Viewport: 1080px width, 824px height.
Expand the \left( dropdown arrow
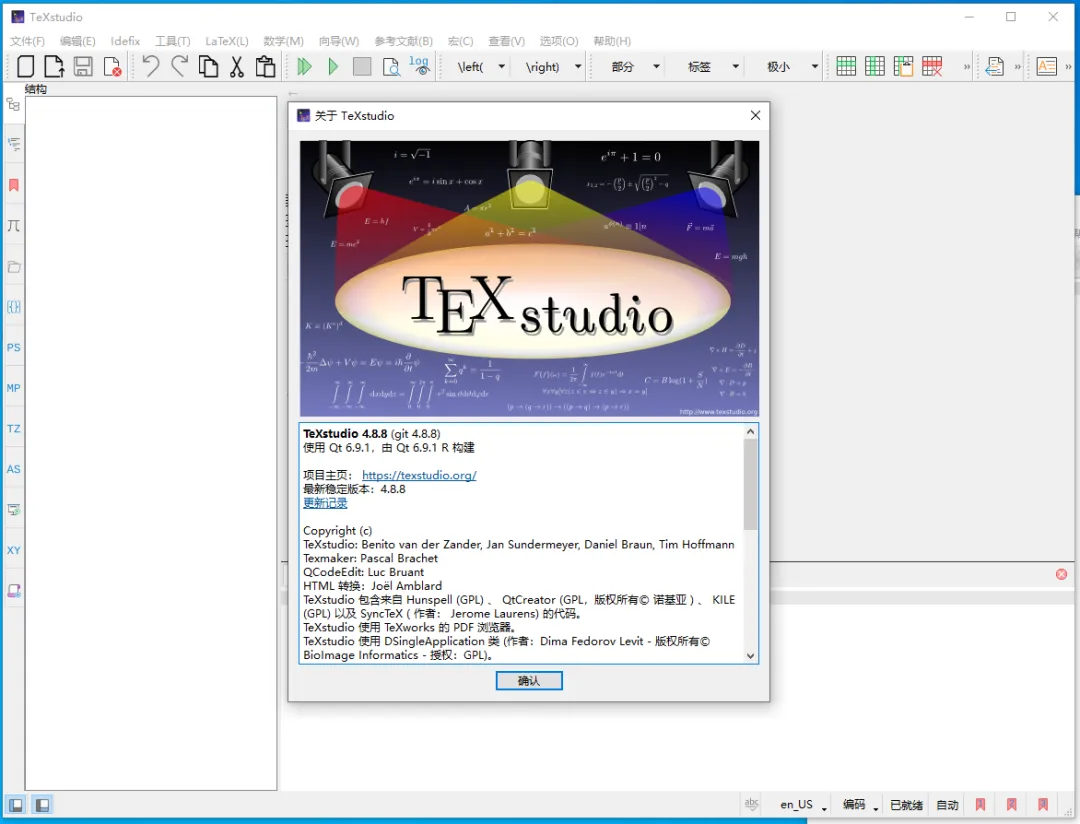pyautogui.click(x=501, y=67)
